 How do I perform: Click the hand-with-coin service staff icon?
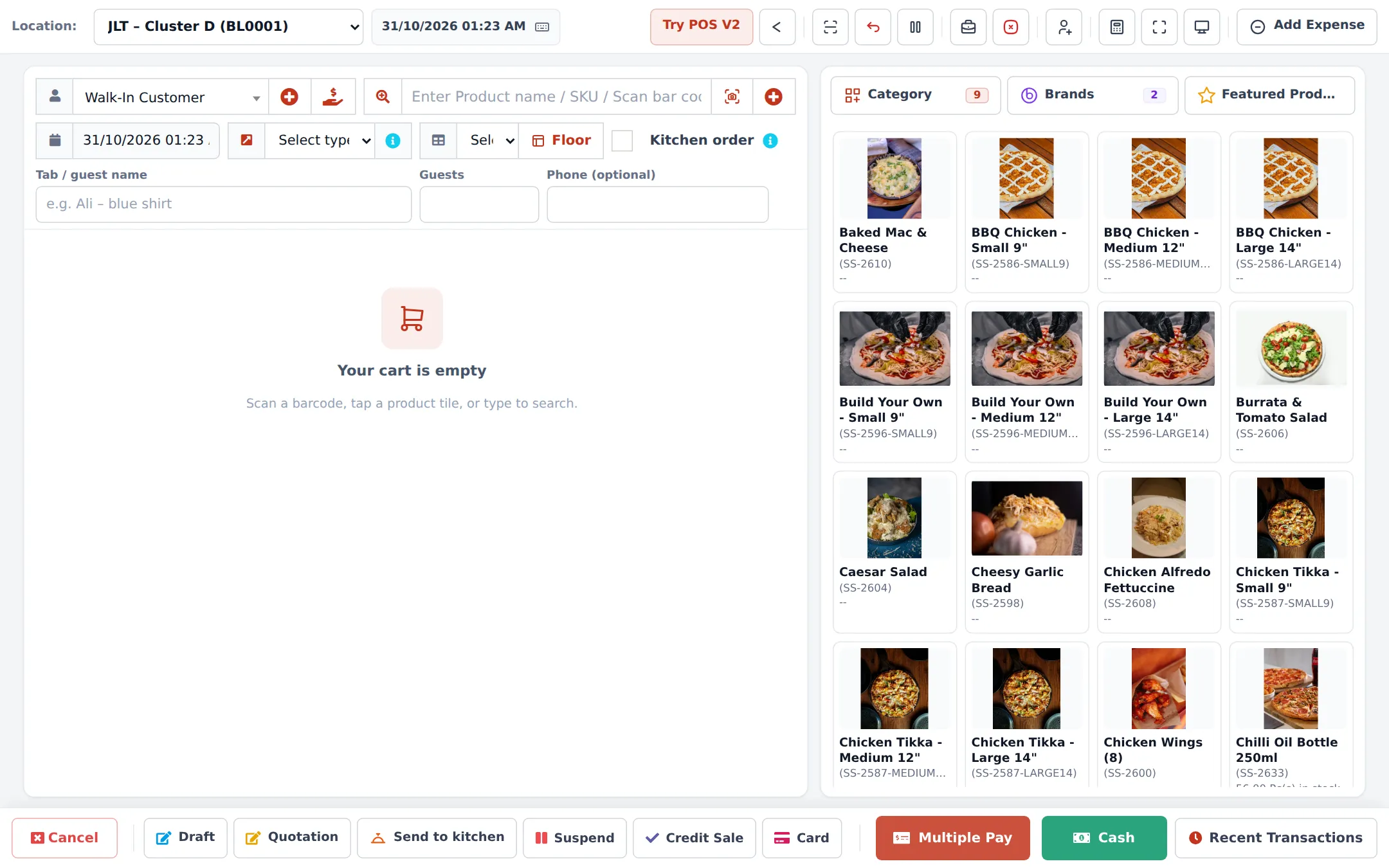(332, 97)
